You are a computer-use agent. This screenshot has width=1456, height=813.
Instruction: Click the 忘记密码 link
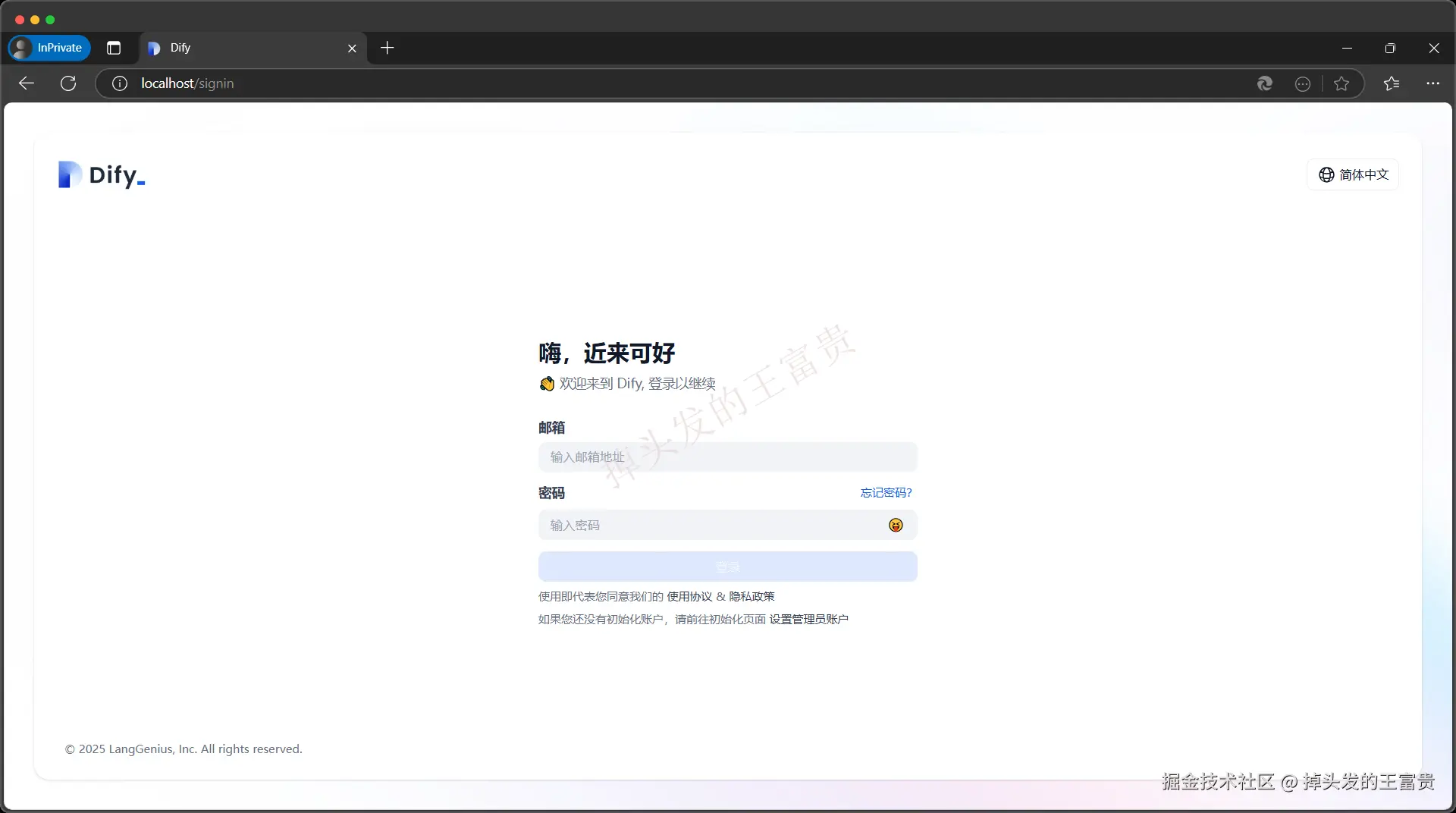click(x=886, y=492)
